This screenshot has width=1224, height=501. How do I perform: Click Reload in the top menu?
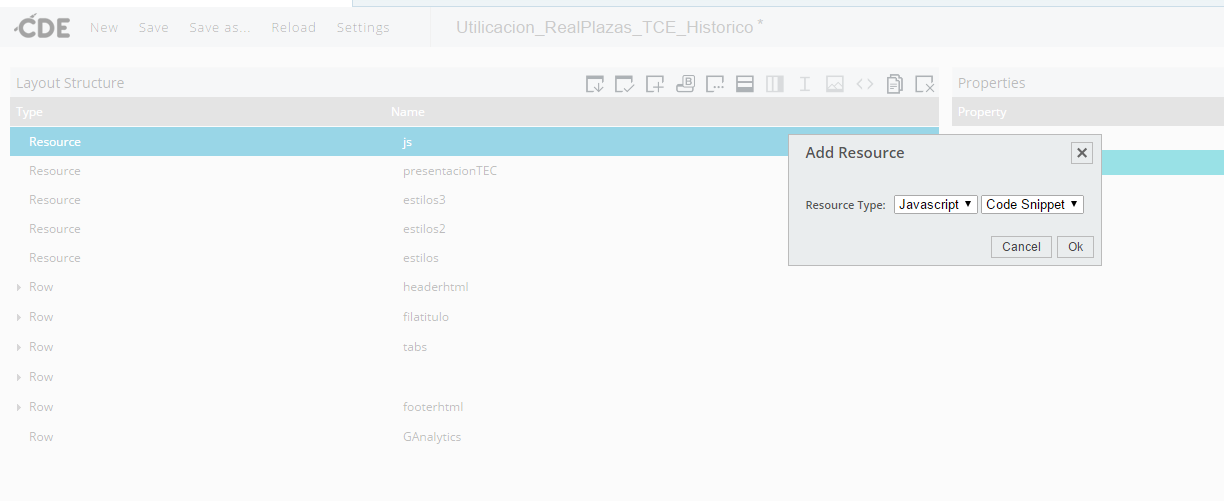(x=294, y=28)
